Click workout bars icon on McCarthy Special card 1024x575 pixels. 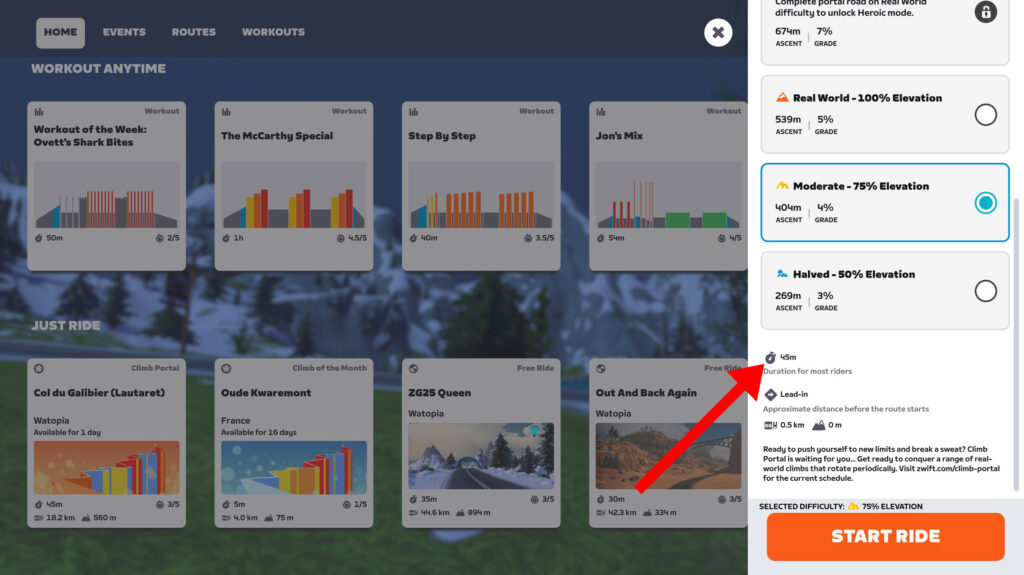[226, 112]
